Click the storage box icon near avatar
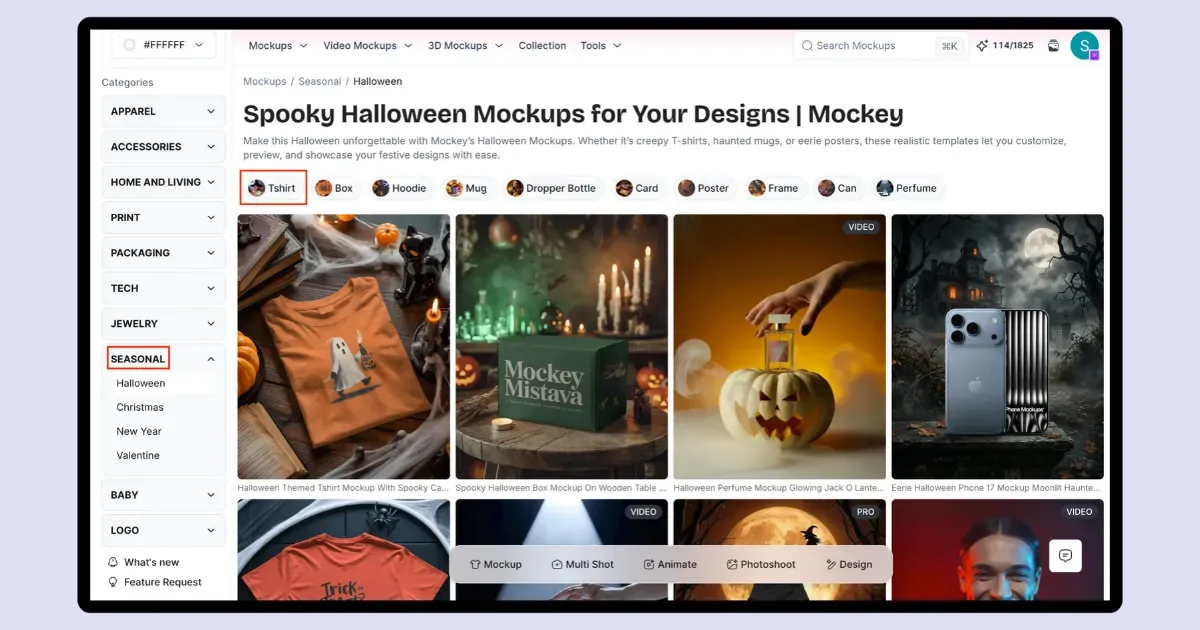 pyautogui.click(x=1053, y=46)
